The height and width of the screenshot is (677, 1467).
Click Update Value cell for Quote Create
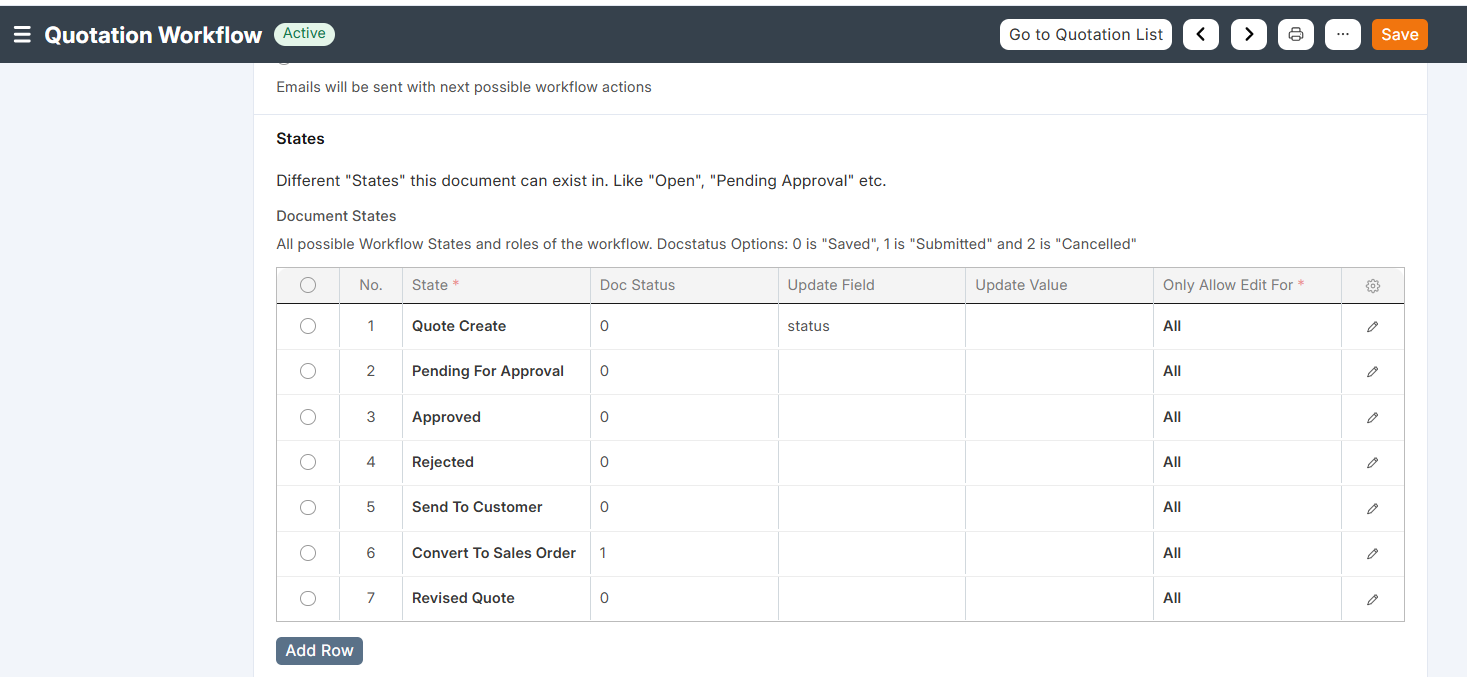pyautogui.click(x=1059, y=326)
